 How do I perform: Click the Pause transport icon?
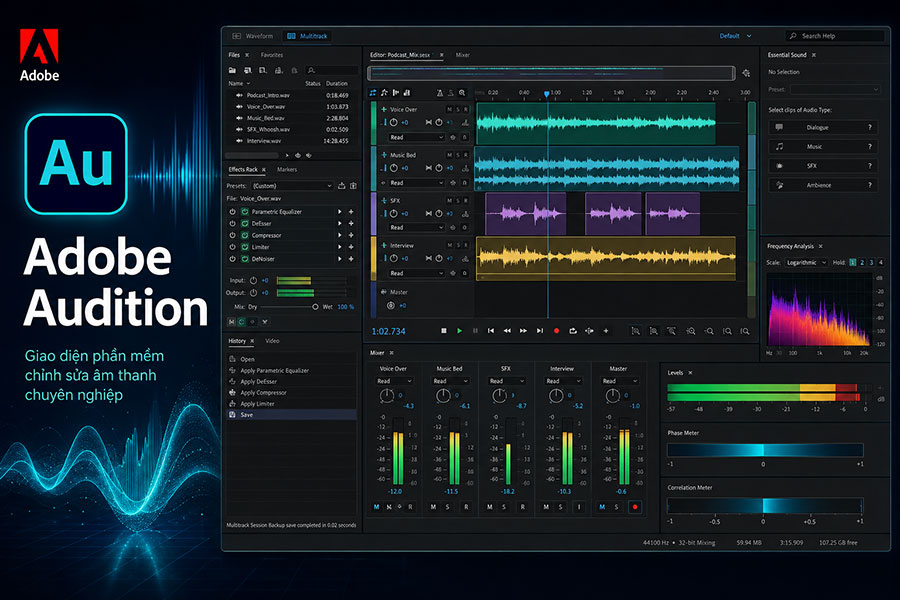[x=475, y=331]
